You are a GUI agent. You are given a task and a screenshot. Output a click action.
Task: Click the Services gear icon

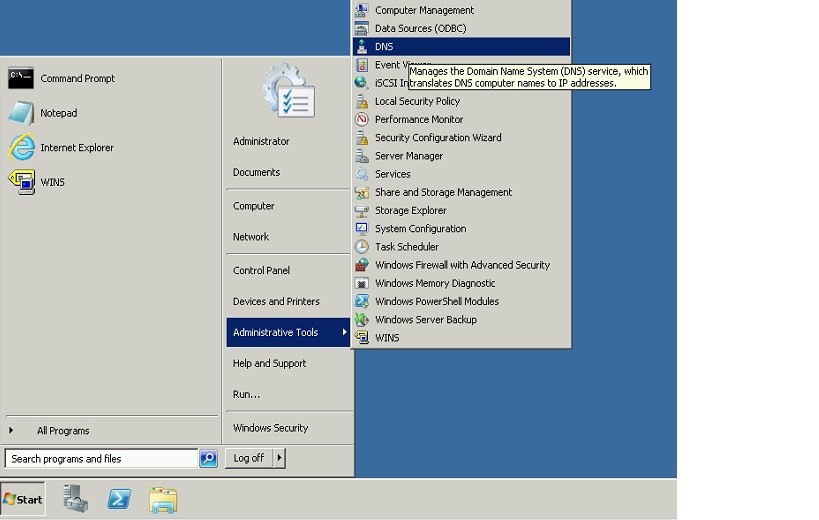(361, 174)
